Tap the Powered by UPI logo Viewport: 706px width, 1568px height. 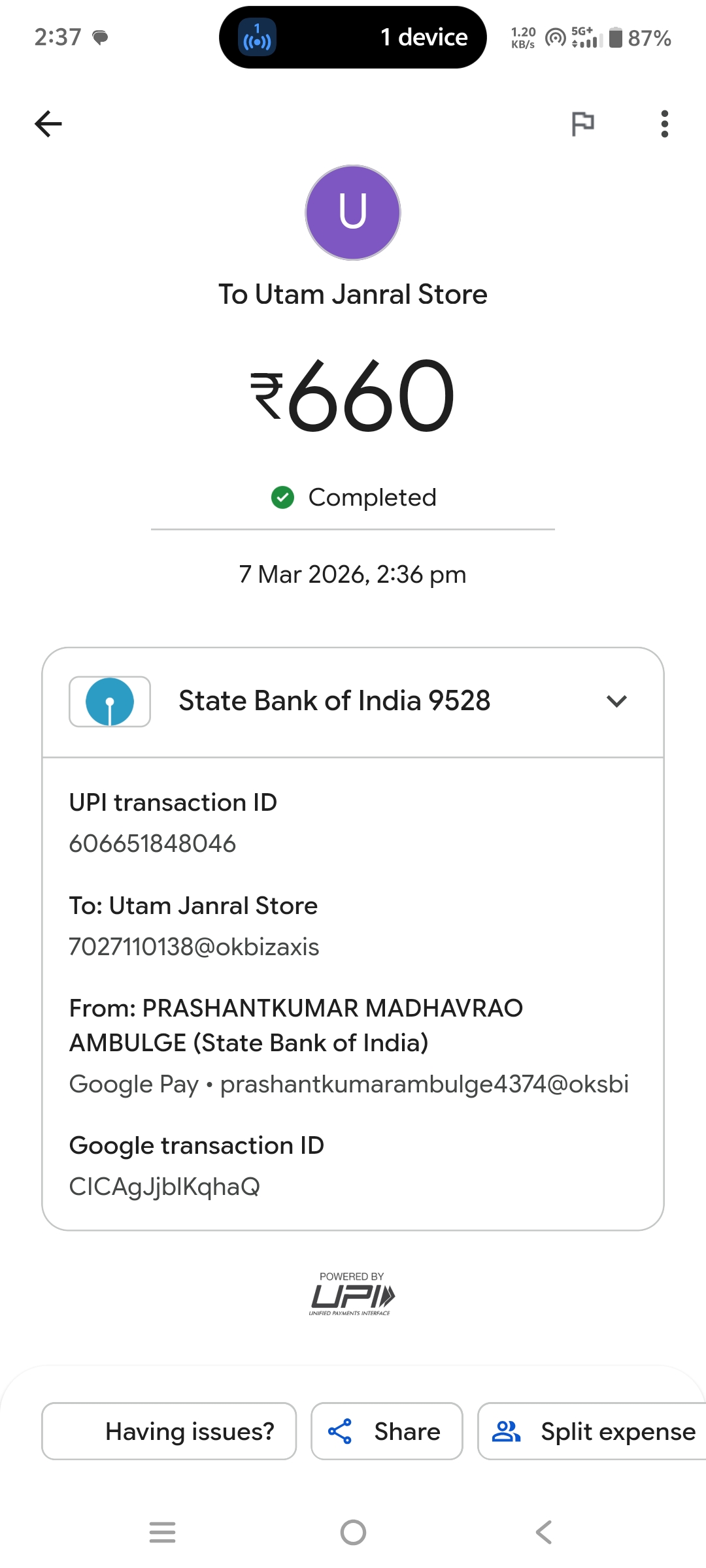point(352,1295)
